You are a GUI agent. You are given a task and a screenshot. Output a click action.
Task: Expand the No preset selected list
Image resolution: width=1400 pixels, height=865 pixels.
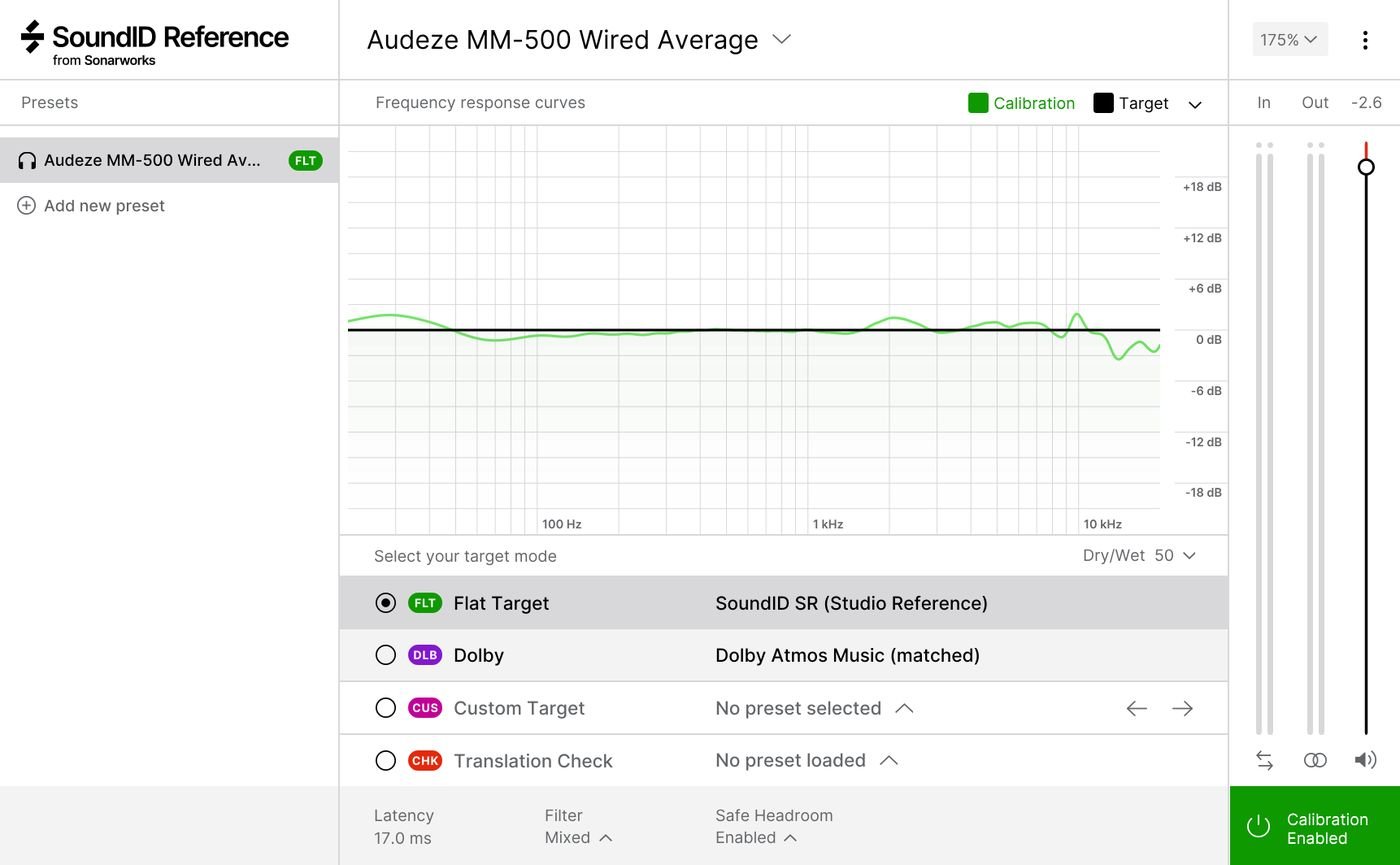[x=815, y=708]
